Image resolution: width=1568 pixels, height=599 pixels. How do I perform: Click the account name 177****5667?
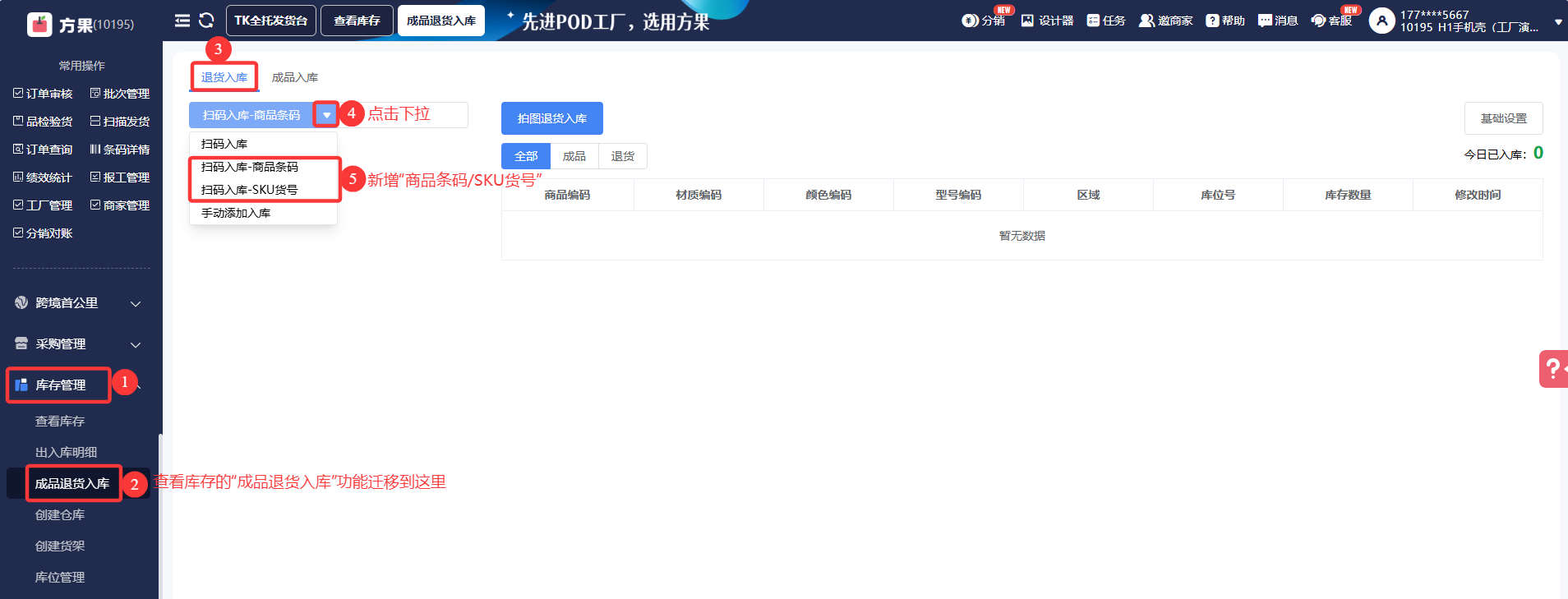1435,15
